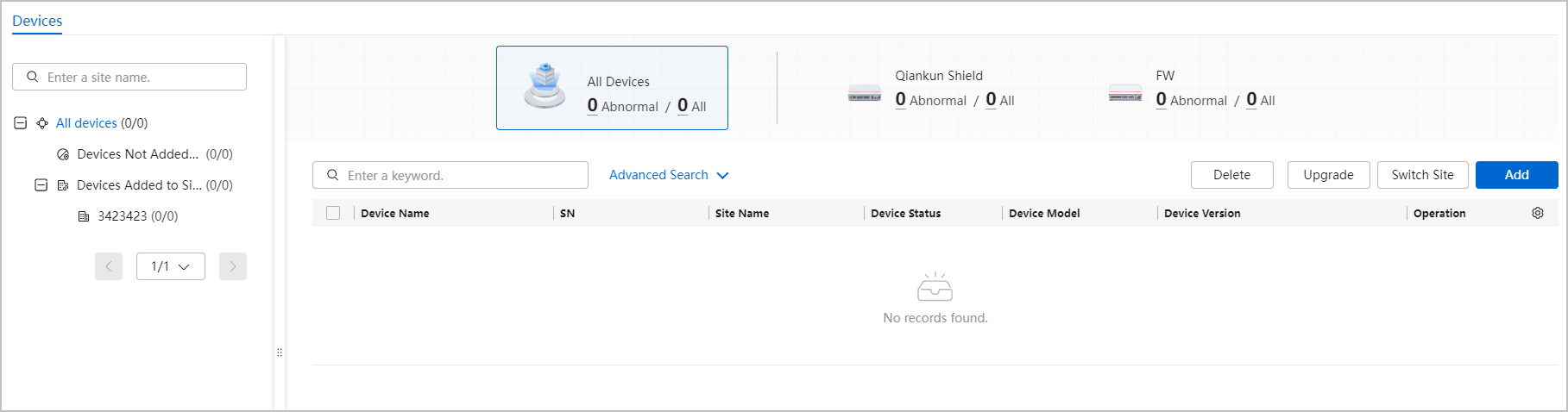Open the 1/1 page selector dropdown
This screenshot has width=1568, height=412.
pyautogui.click(x=171, y=266)
